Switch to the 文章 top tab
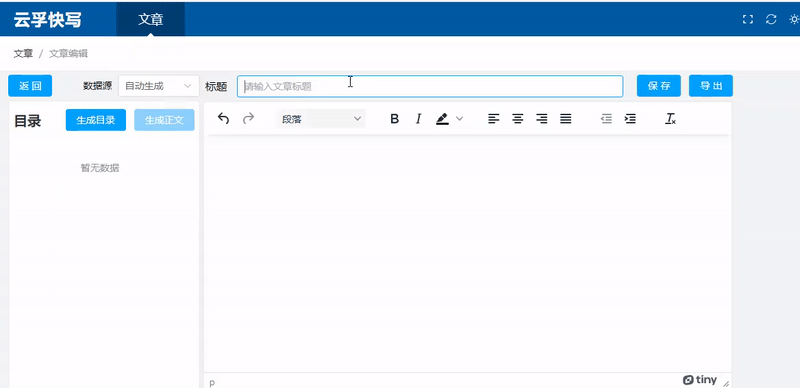This screenshot has height=388, width=800. click(151, 19)
